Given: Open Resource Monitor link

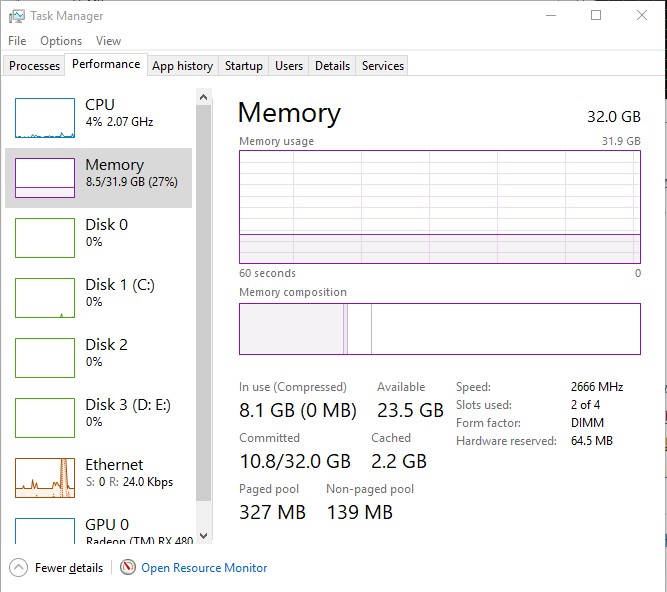Looking at the screenshot, I should [204, 567].
